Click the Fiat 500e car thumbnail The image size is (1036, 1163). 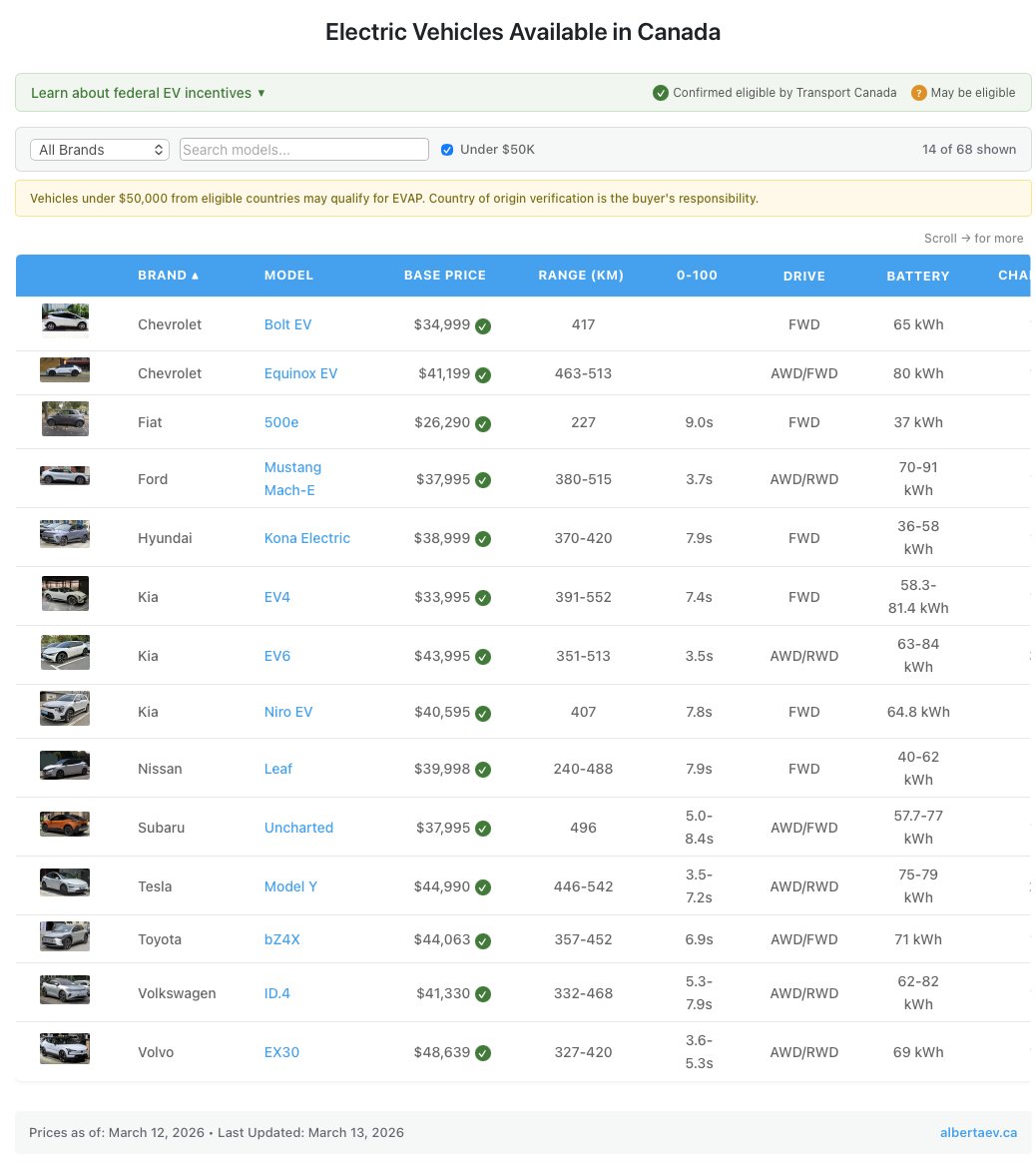pyautogui.click(x=65, y=418)
